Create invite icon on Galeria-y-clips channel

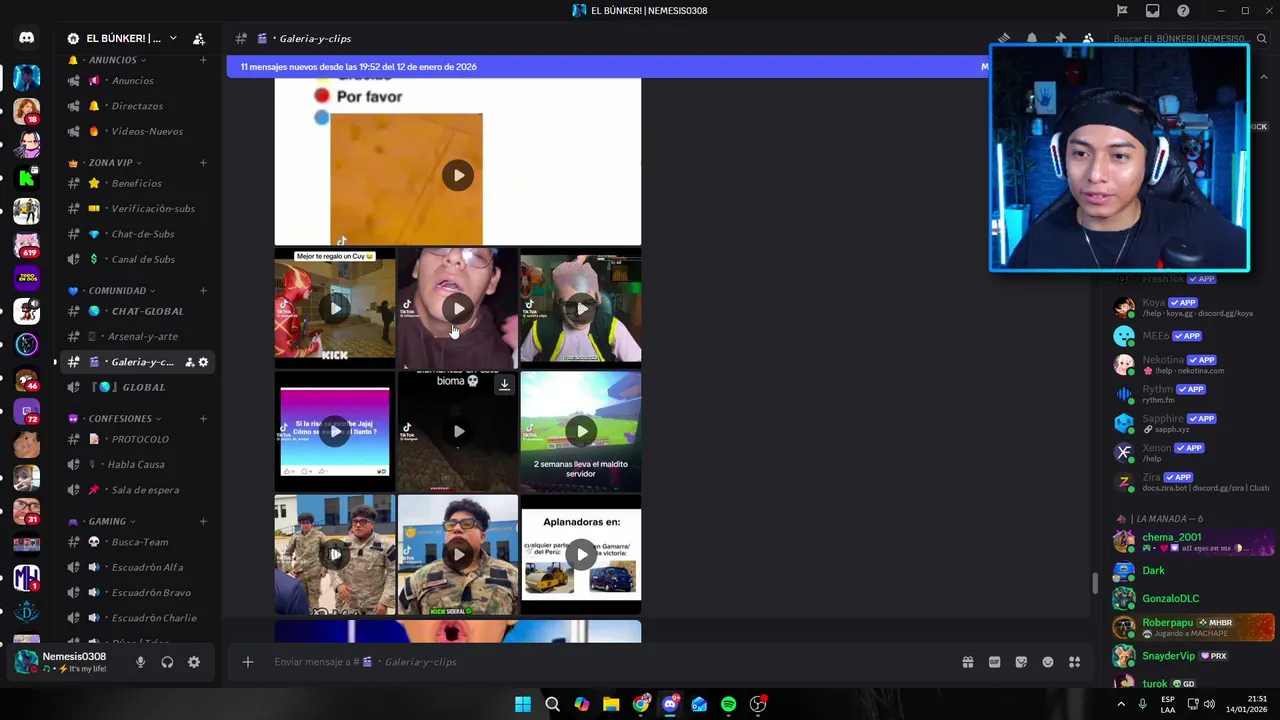coord(189,362)
